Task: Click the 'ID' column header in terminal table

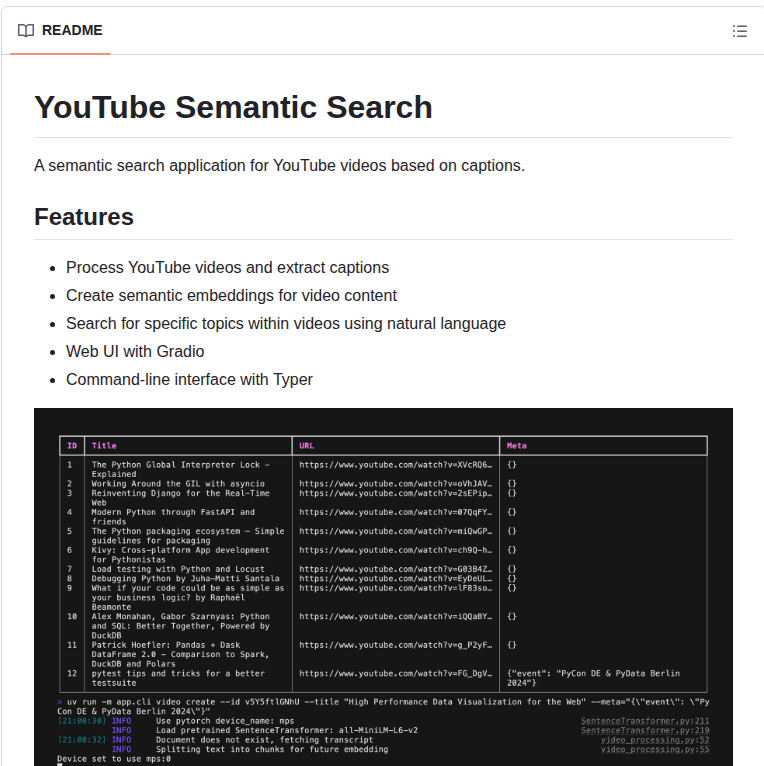Action: [72, 446]
